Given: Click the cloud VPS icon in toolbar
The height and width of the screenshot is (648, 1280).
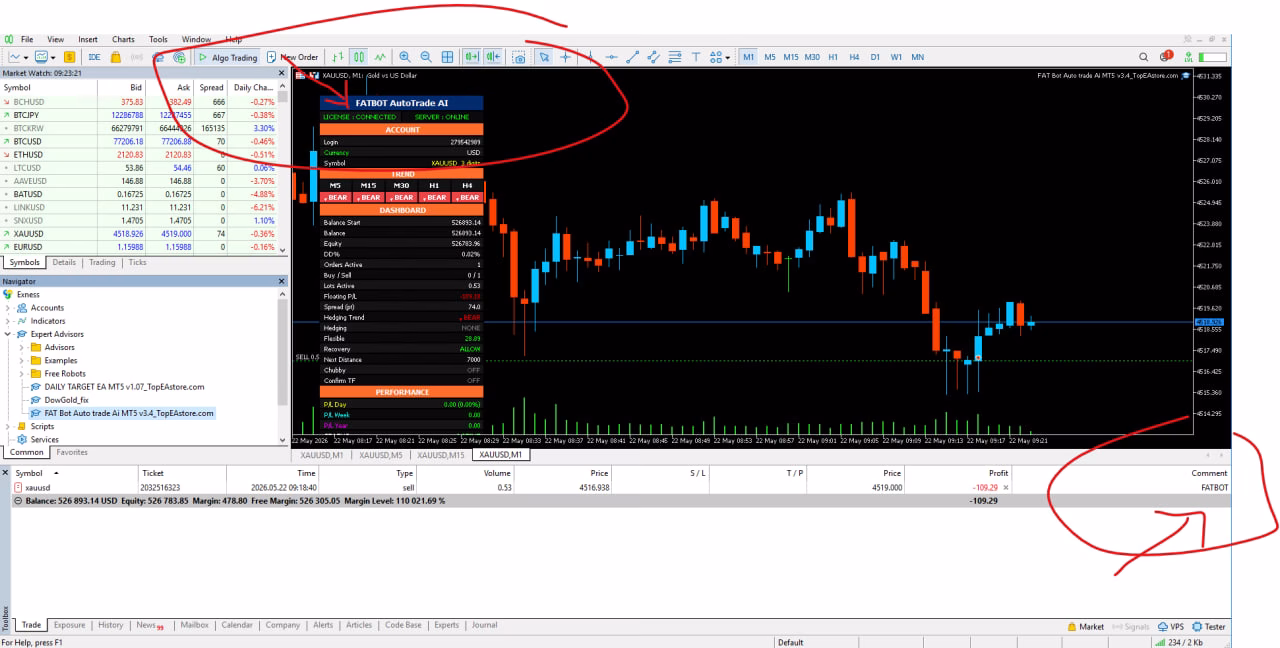Looking at the screenshot, I should pos(158,57).
